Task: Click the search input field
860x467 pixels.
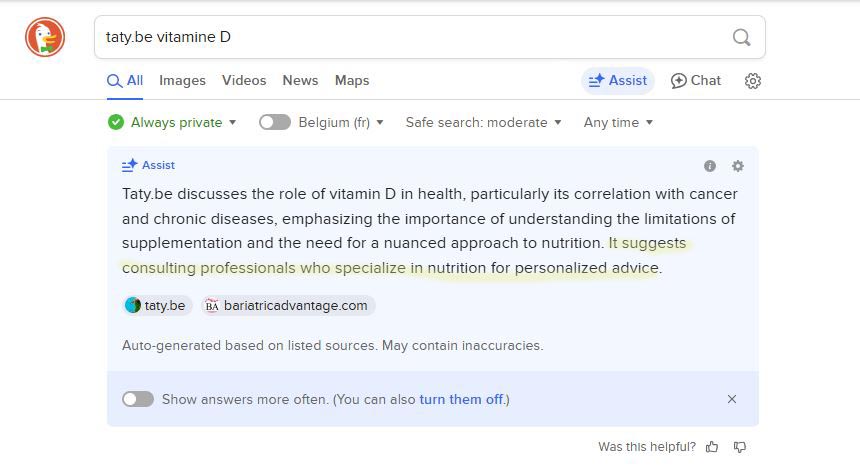Action: pyautogui.click(x=410, y=38)
